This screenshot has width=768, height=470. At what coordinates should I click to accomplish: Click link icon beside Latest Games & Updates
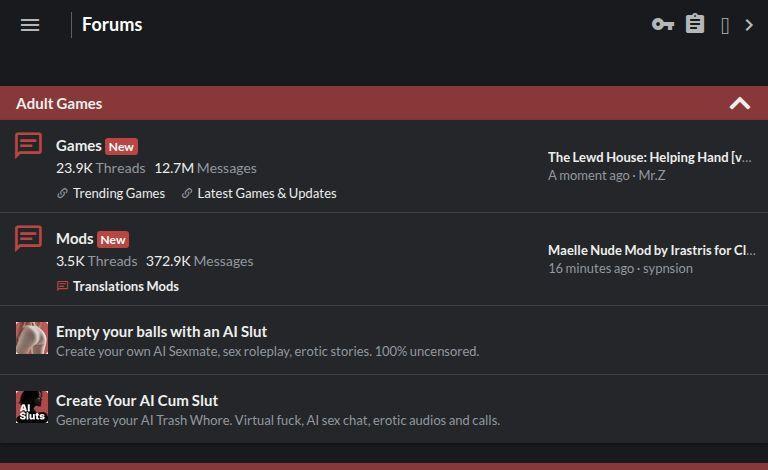pos(187,194)
